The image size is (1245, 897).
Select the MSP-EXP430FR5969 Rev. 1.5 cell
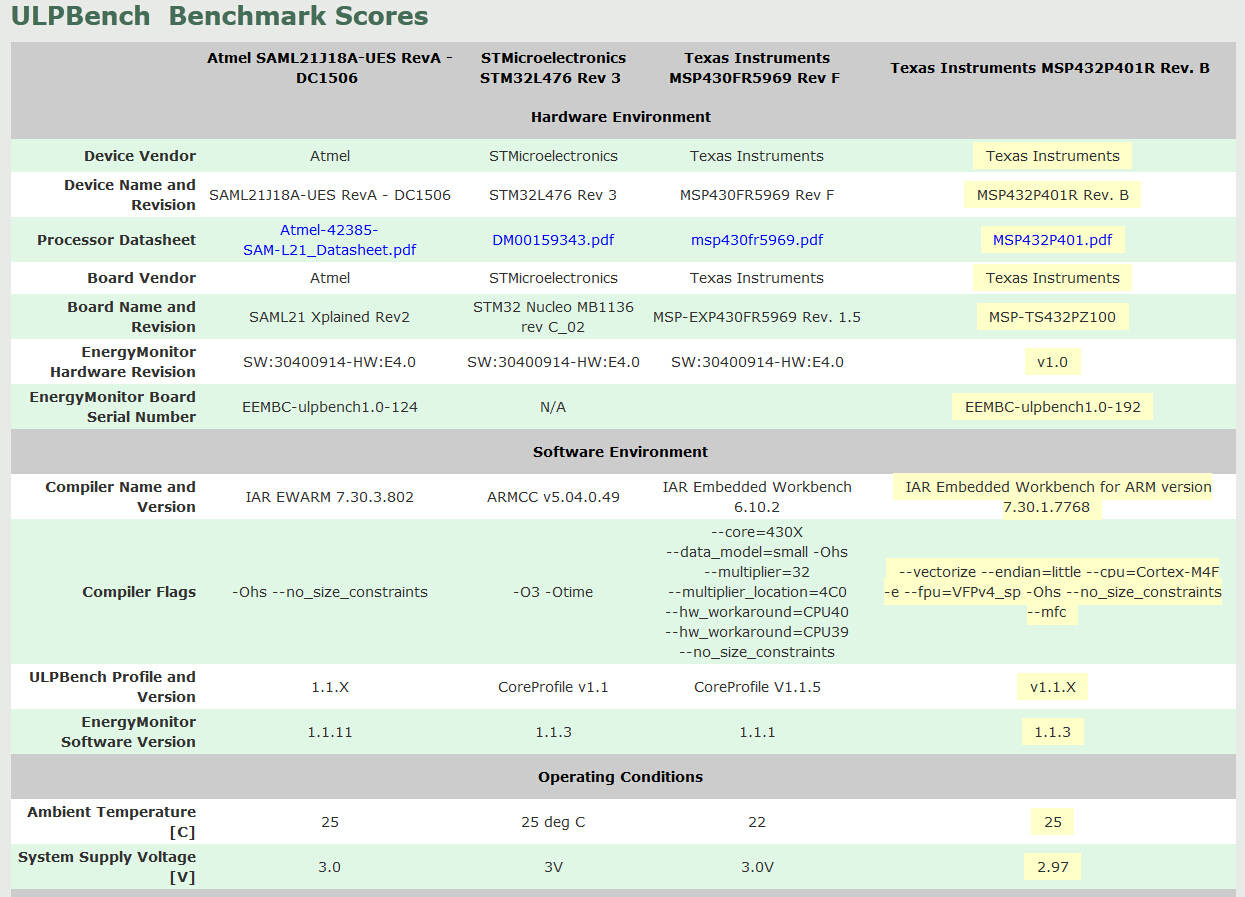pos(757,317)
